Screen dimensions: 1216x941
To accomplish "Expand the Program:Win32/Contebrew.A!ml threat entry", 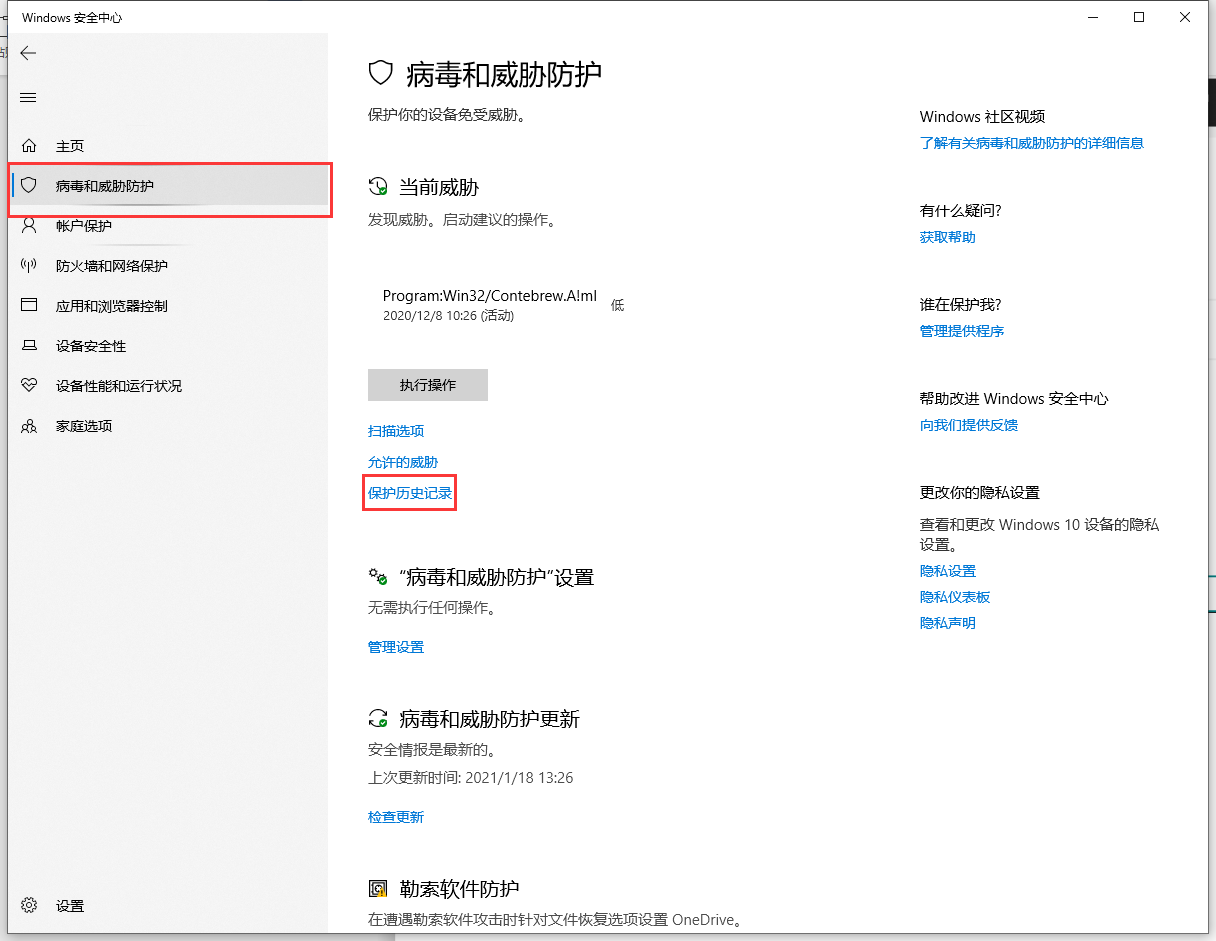I will pos(489,304).
